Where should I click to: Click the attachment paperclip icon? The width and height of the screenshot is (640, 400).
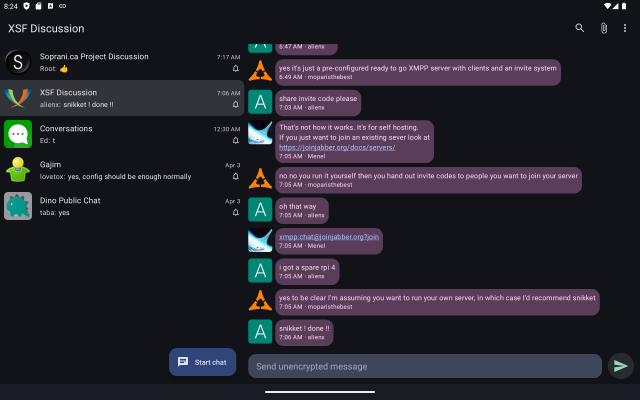point(604,28)
